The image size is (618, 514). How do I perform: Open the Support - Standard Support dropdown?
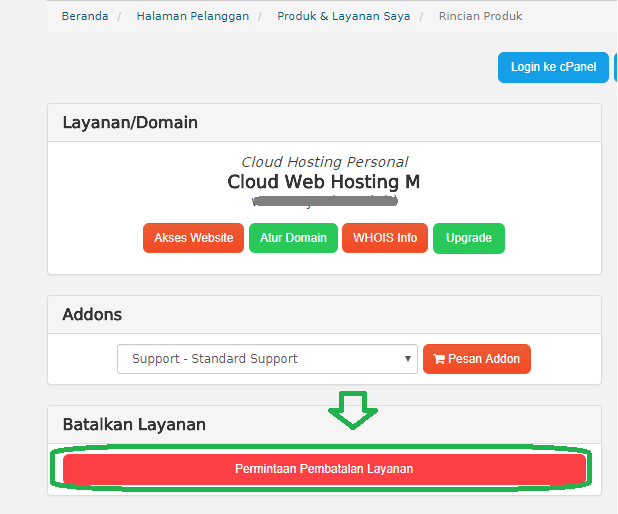(267, 359)
